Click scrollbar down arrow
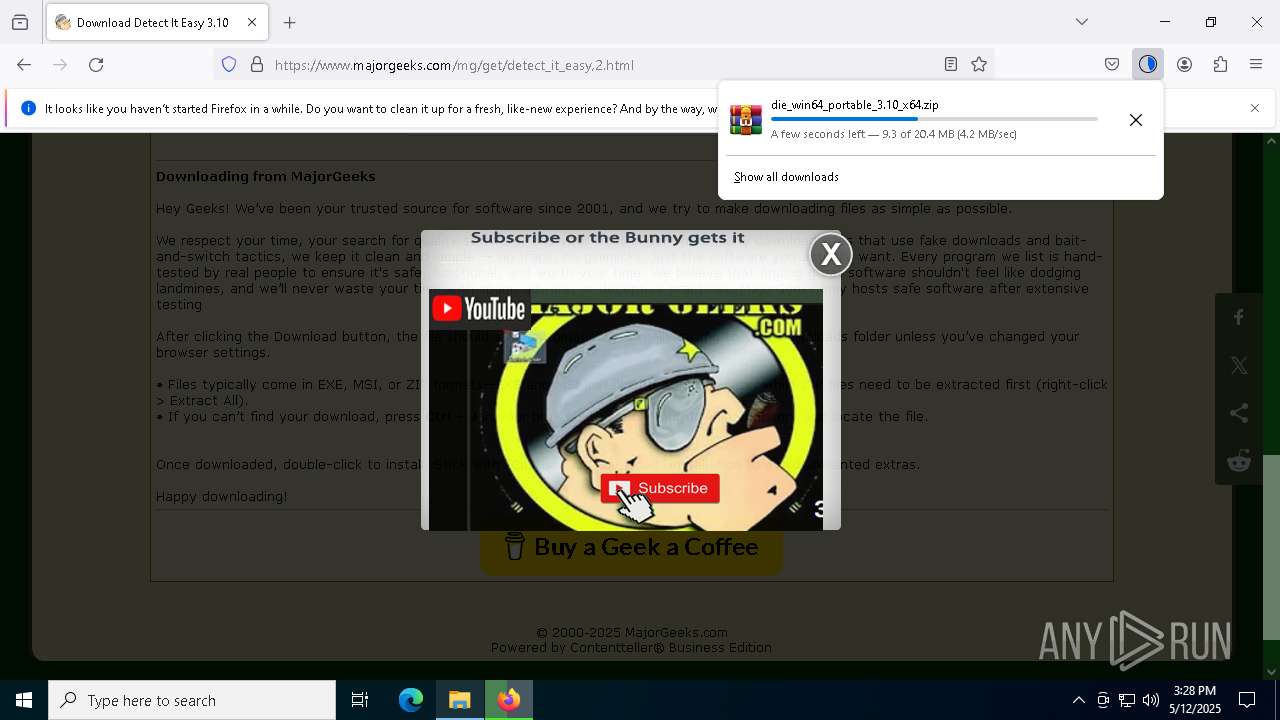1280x720 pixels. 1271,672
